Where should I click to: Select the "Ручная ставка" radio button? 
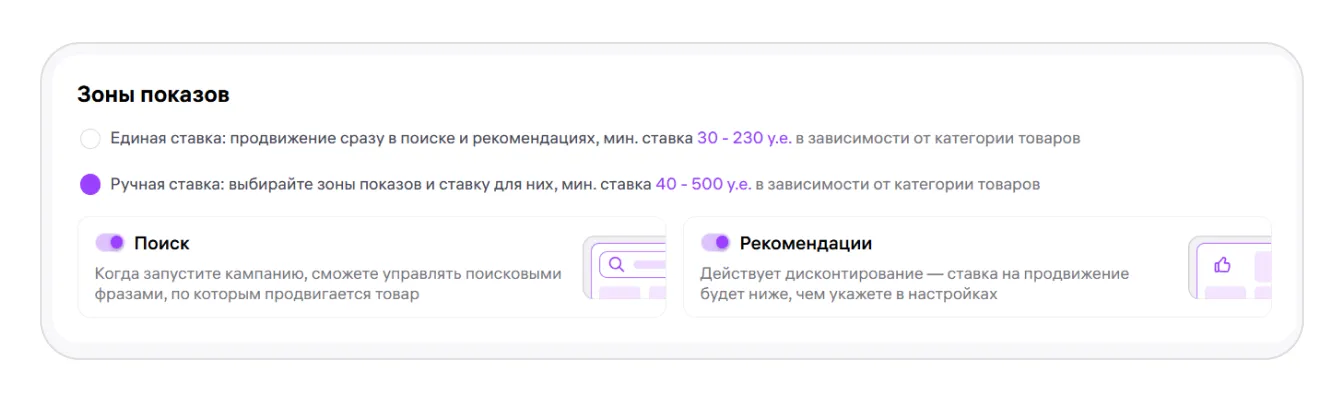click(x=90, y=185)
